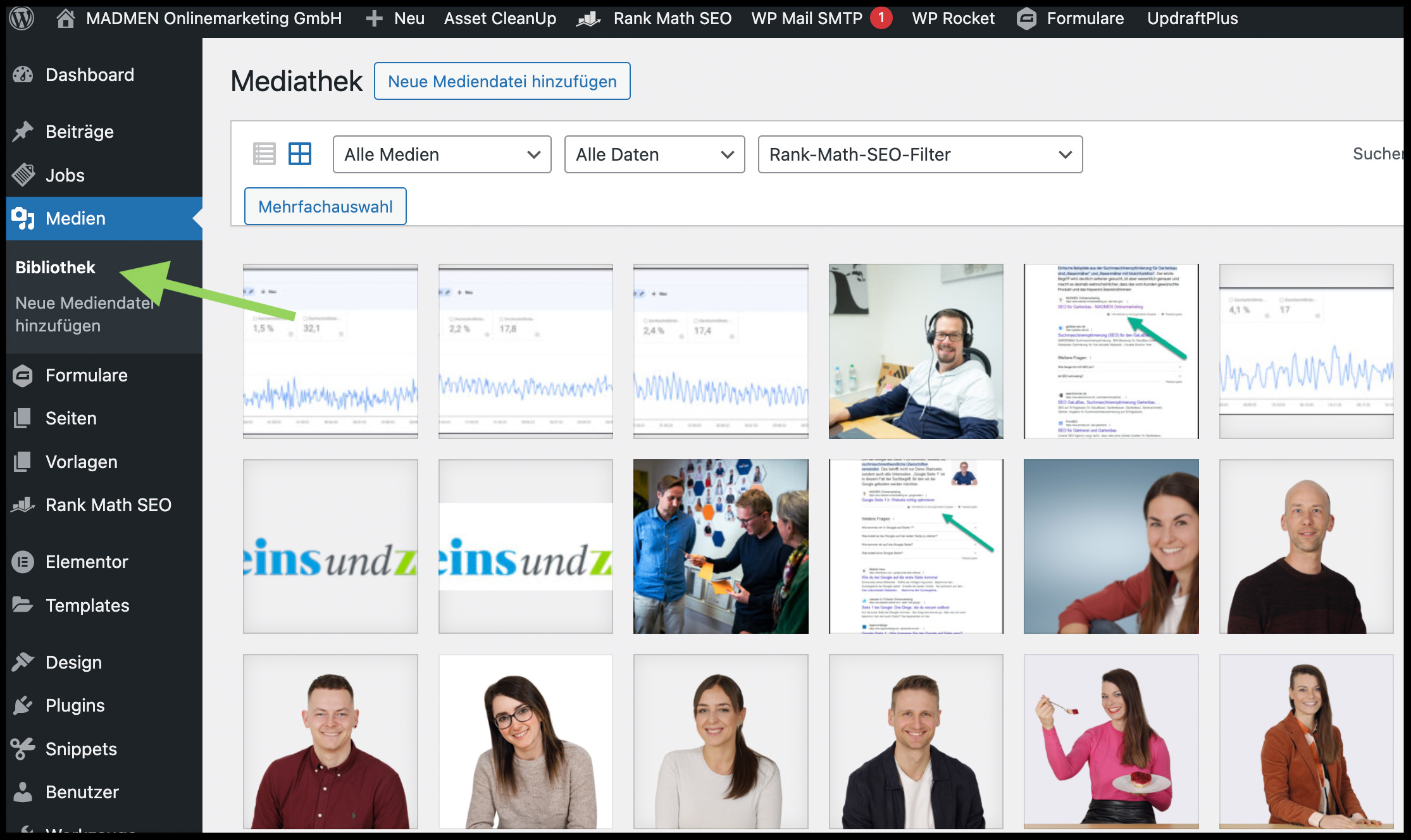The height and width of the screenshot is (840, 1411).
Task: Open Elementor in sidebar
Action: (87, 562)
